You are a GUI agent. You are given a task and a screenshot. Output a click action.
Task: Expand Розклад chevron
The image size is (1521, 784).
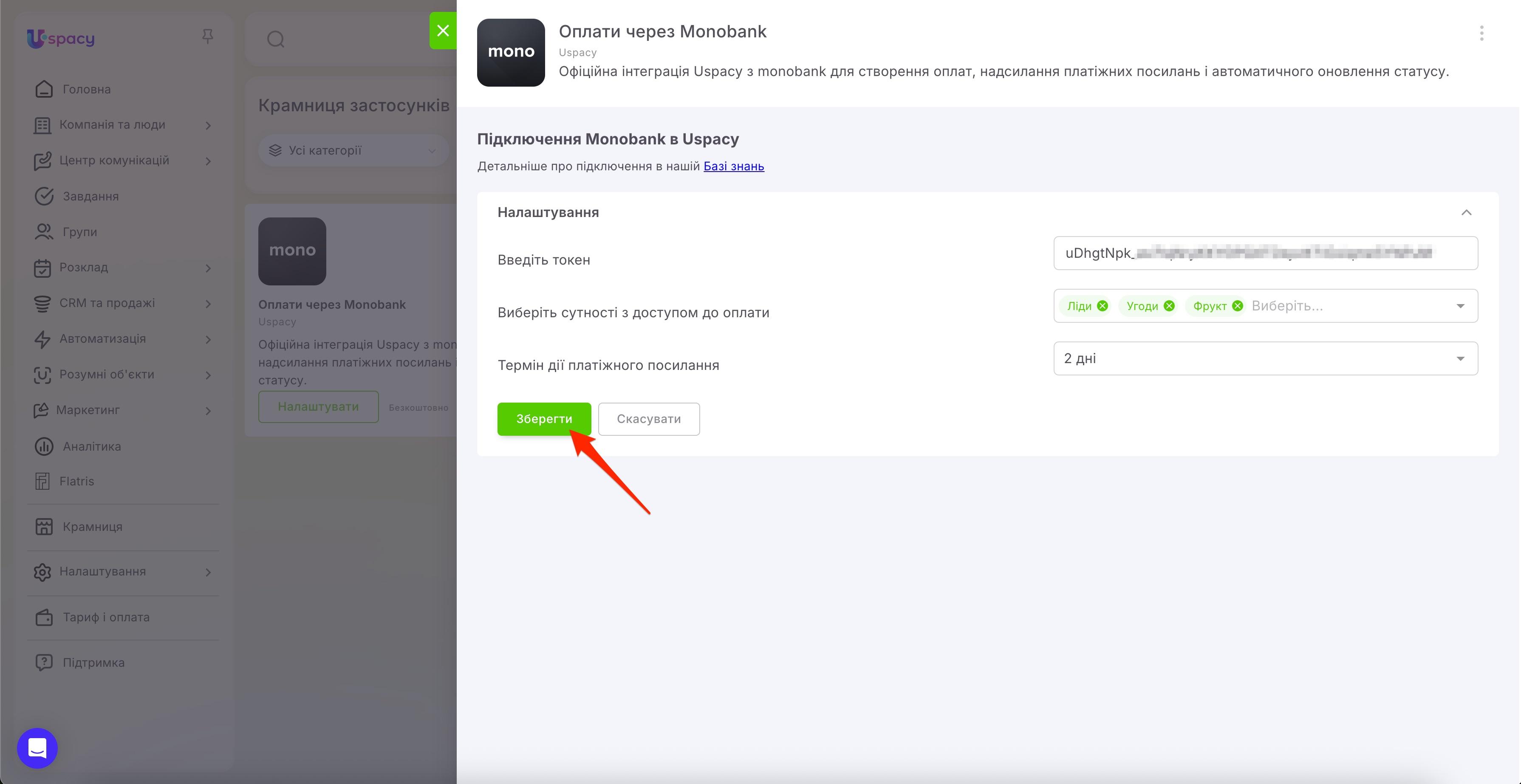[208, 268]
